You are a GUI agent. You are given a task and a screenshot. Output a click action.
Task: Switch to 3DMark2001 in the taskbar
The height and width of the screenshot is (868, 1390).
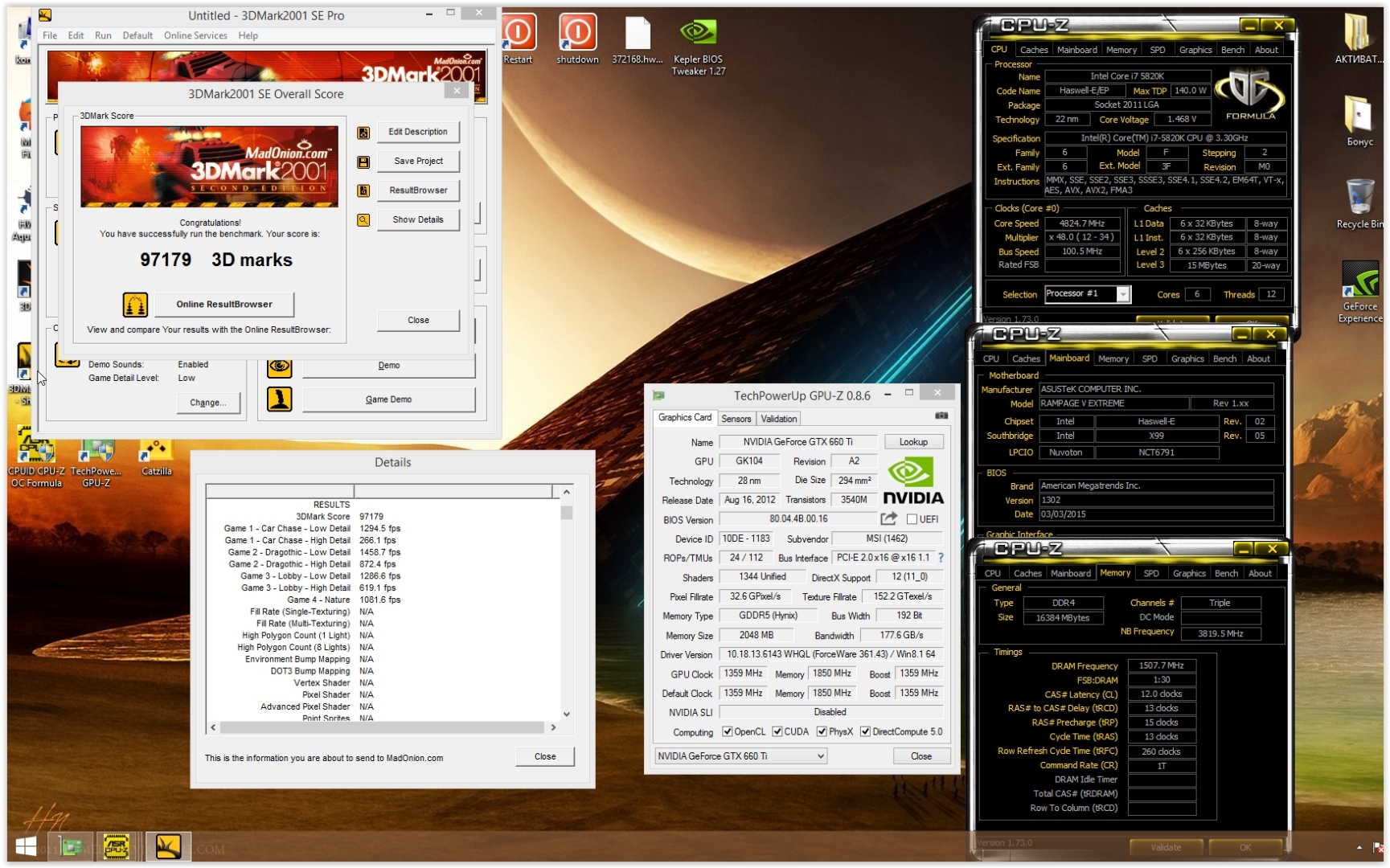point(168,846)
